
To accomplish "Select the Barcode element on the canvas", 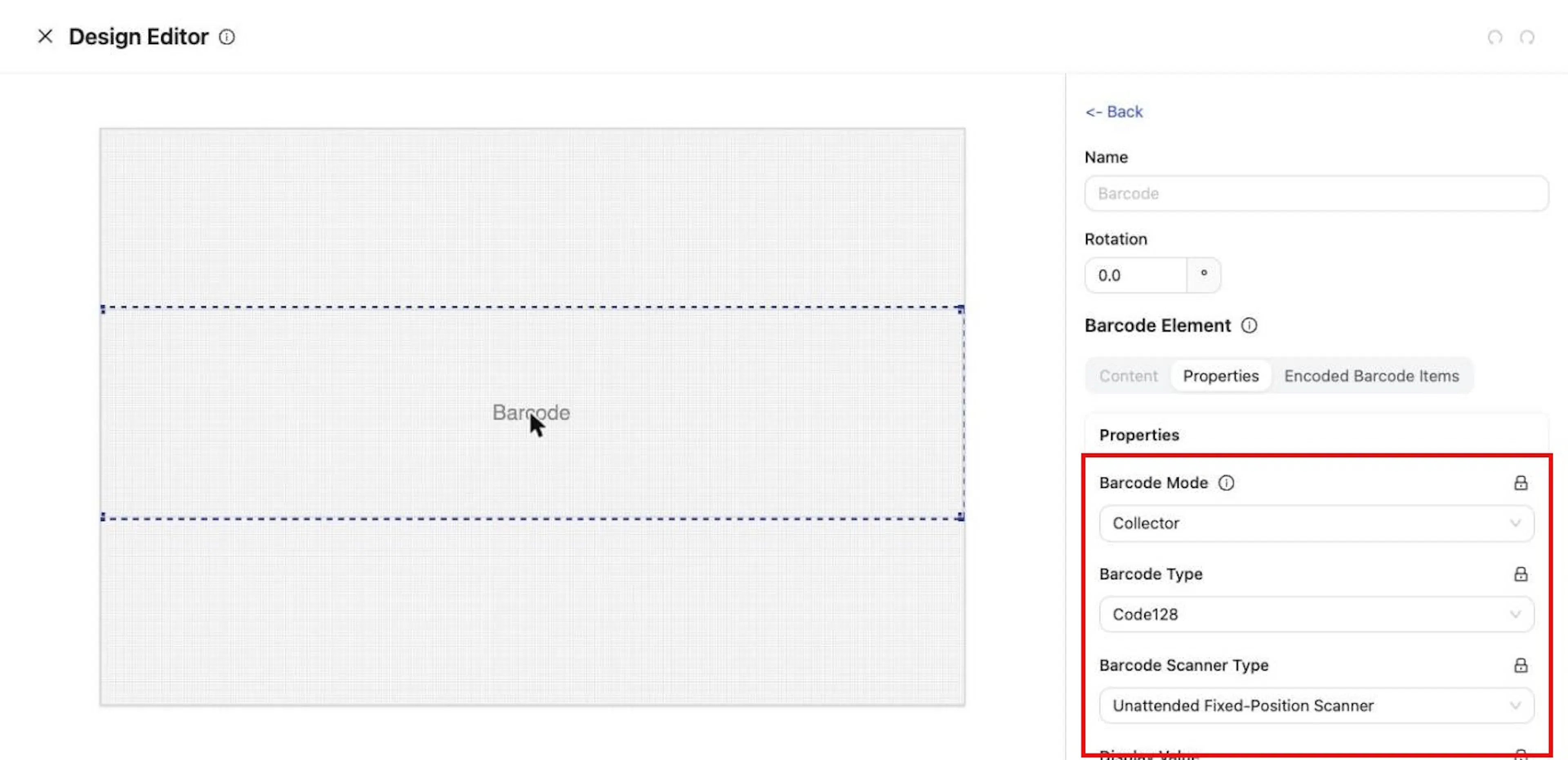I will (x=532, y=413).
